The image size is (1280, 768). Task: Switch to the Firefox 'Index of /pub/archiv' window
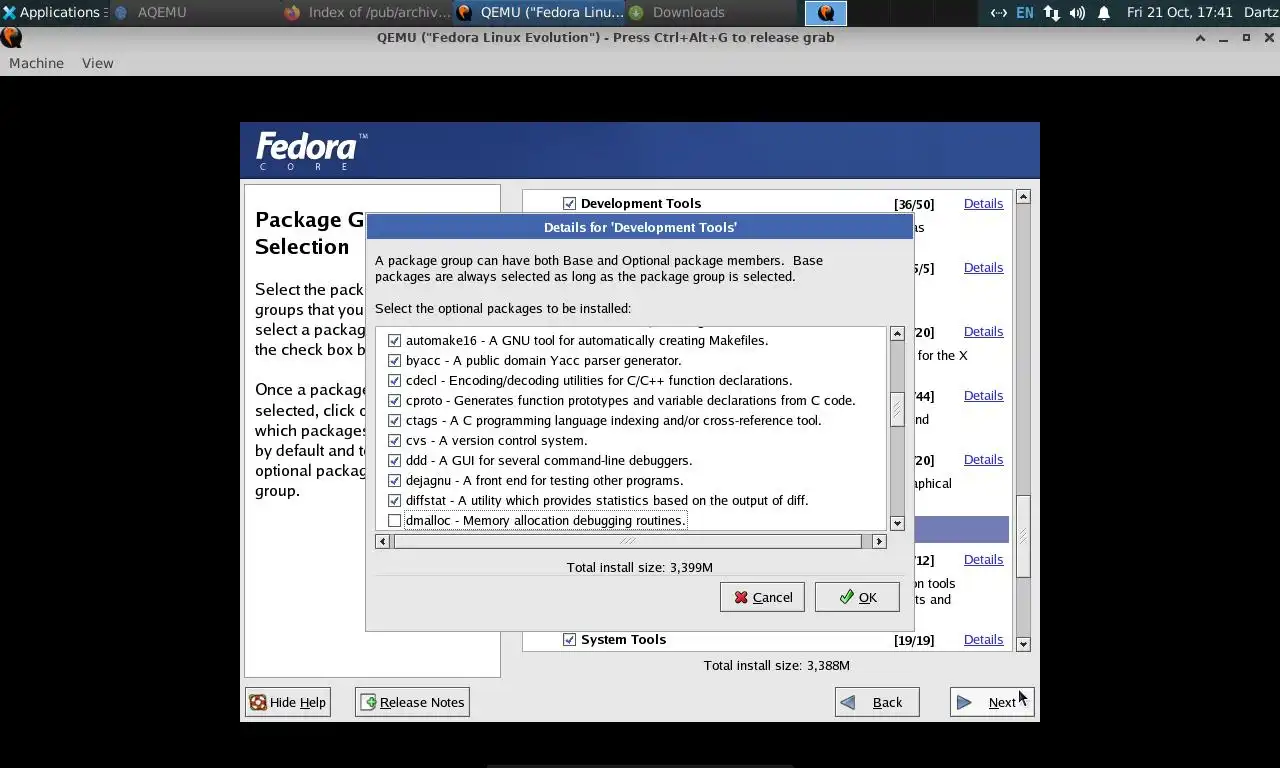(365, 12)
